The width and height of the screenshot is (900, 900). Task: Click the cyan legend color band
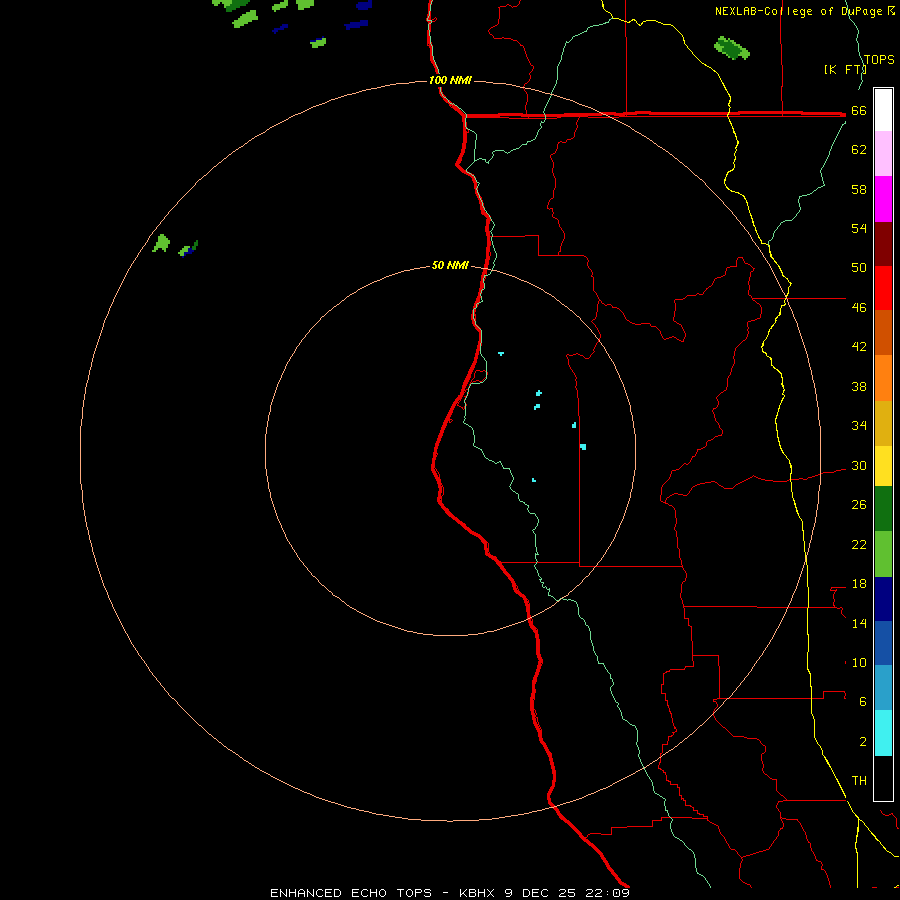[x=883, y=733]
